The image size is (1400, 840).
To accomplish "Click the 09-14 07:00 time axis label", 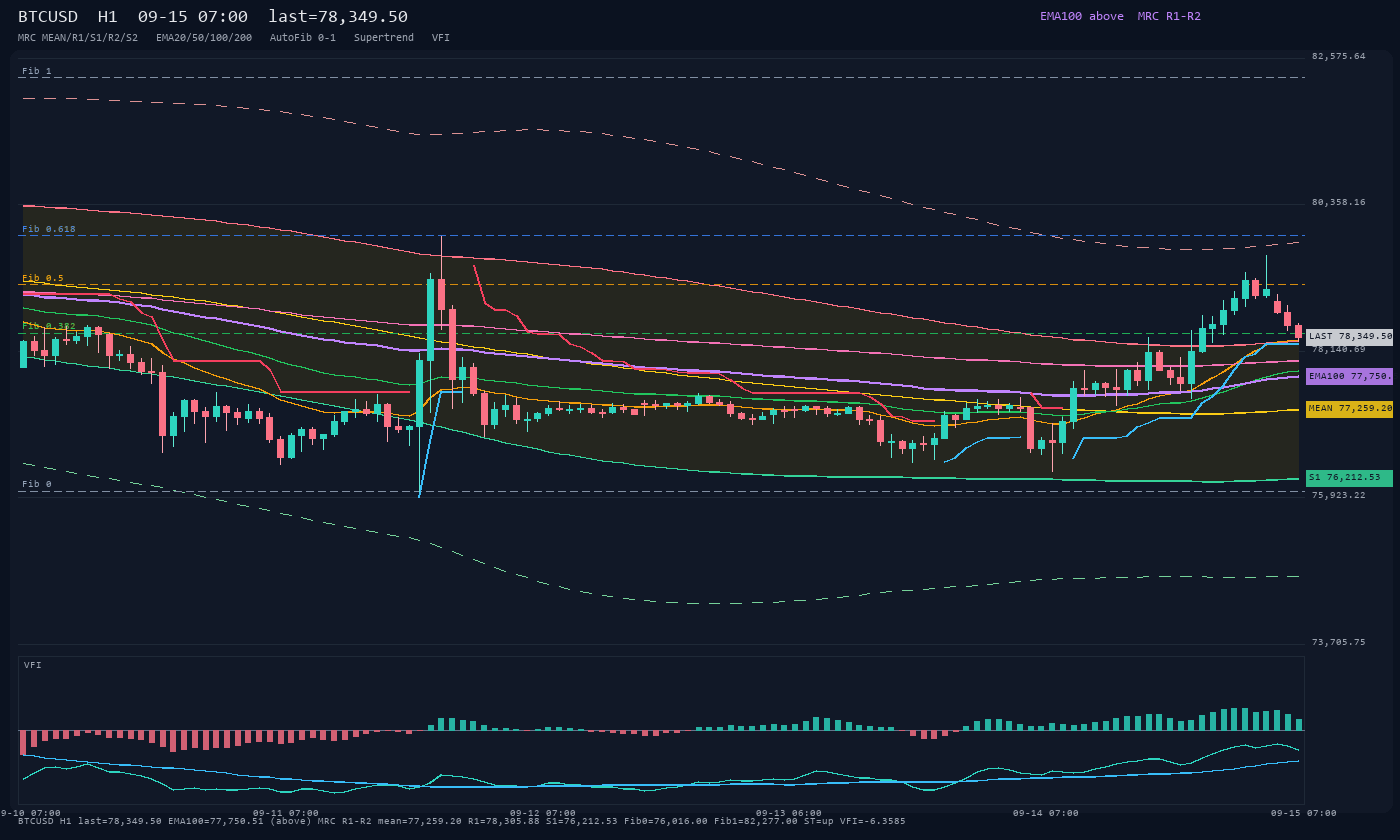I will 1046,813.
